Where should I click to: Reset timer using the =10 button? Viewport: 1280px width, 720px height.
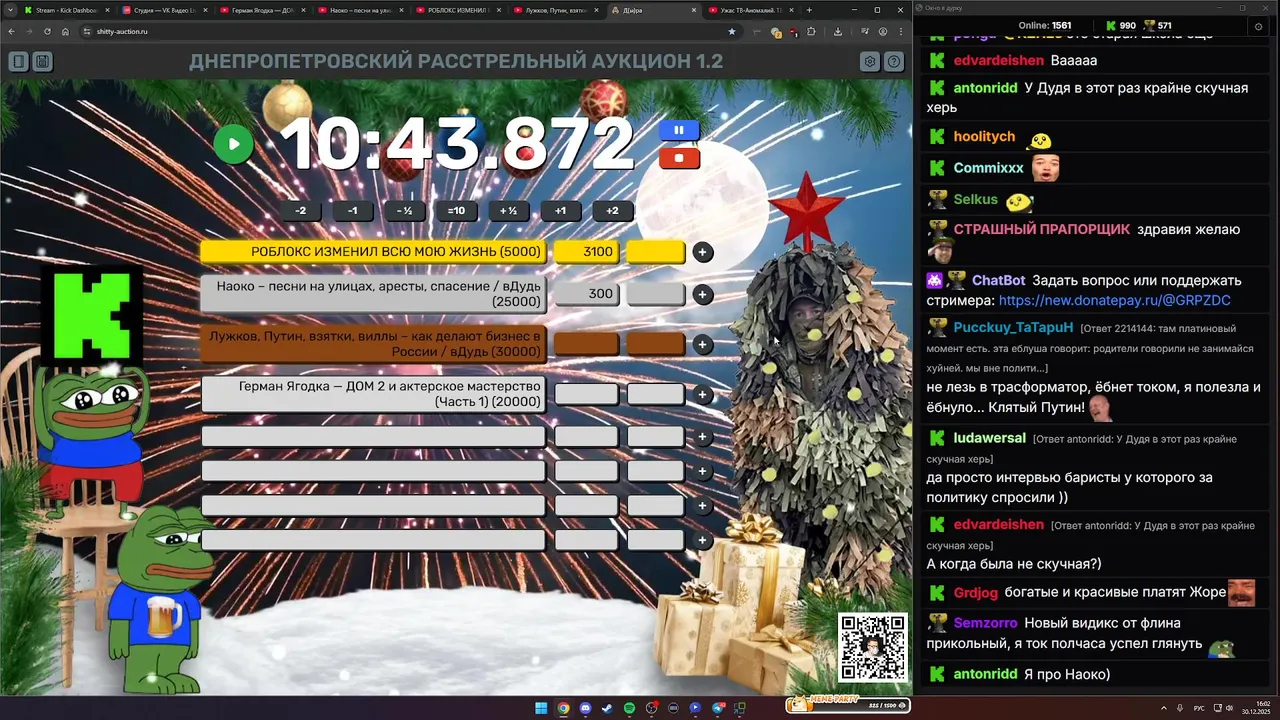[456, 211]
